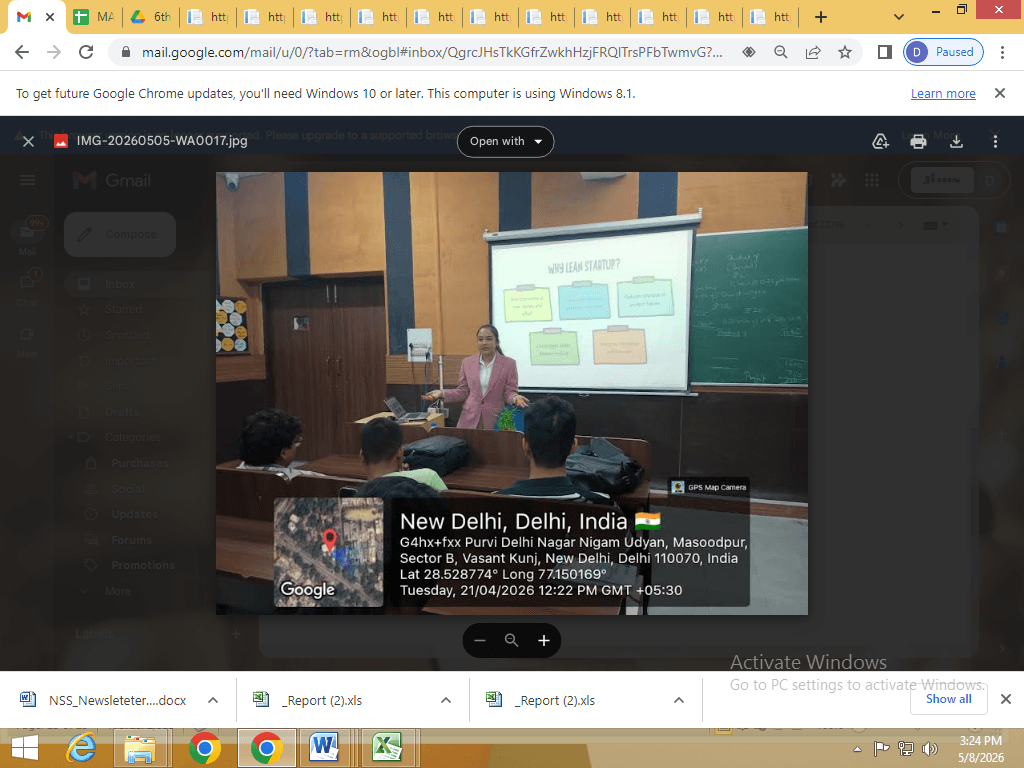Viewport: 1024px width, 768px height.
Task: Open the volume control in tray
Action: (x=929, y=749)
